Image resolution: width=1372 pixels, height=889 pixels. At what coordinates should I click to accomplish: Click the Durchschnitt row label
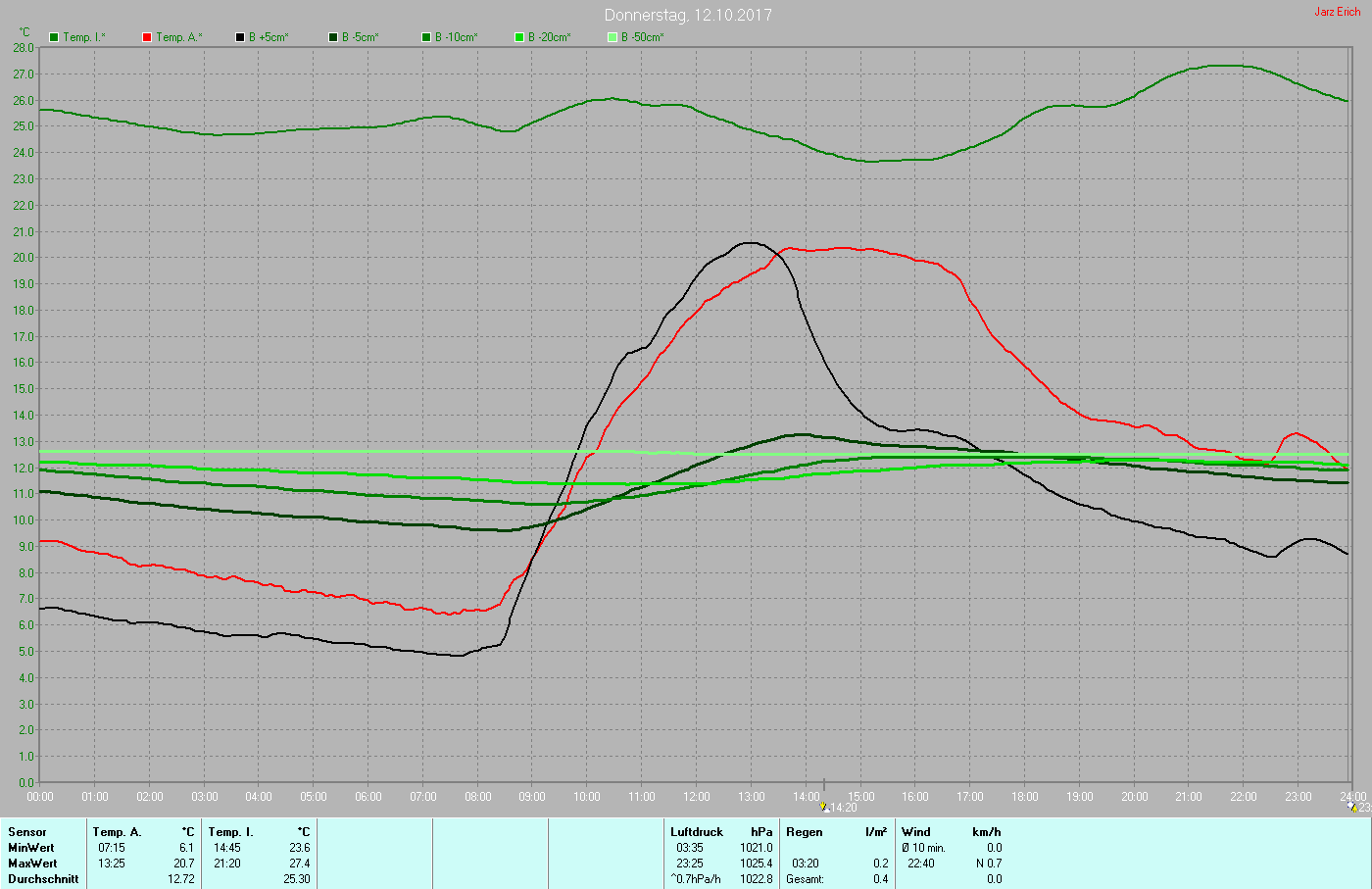[x=43, y=879]
